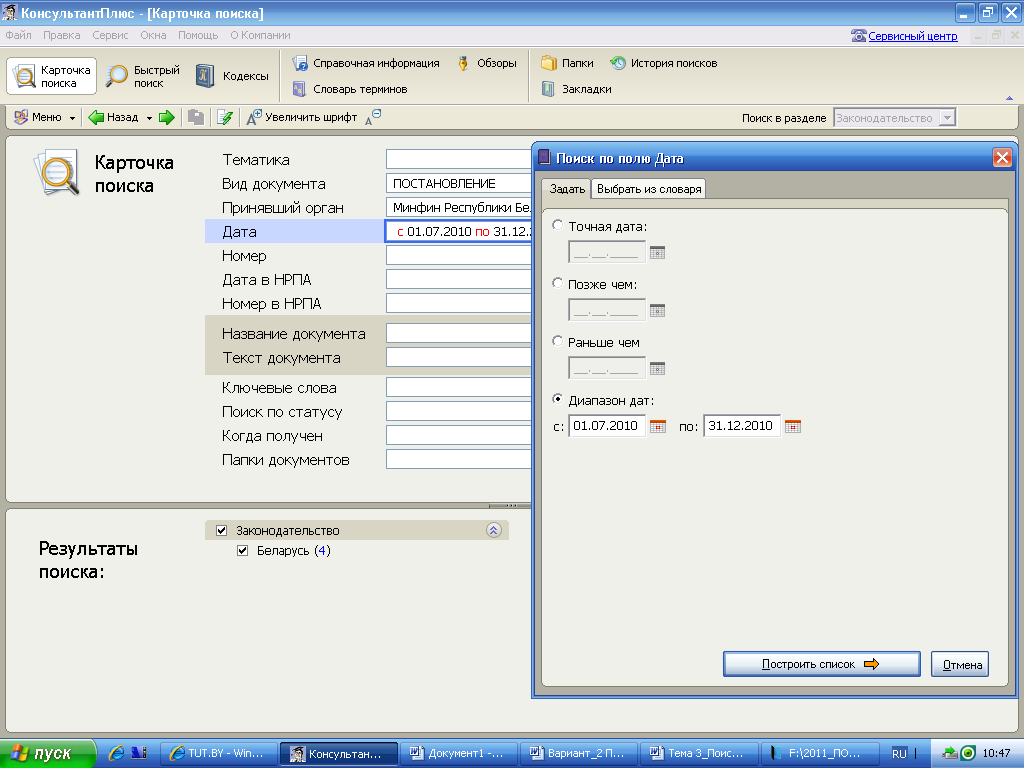Click the document edit icon in toolbar
Viewport: 1024px width, 768px height.
click(x=225, y=118)
